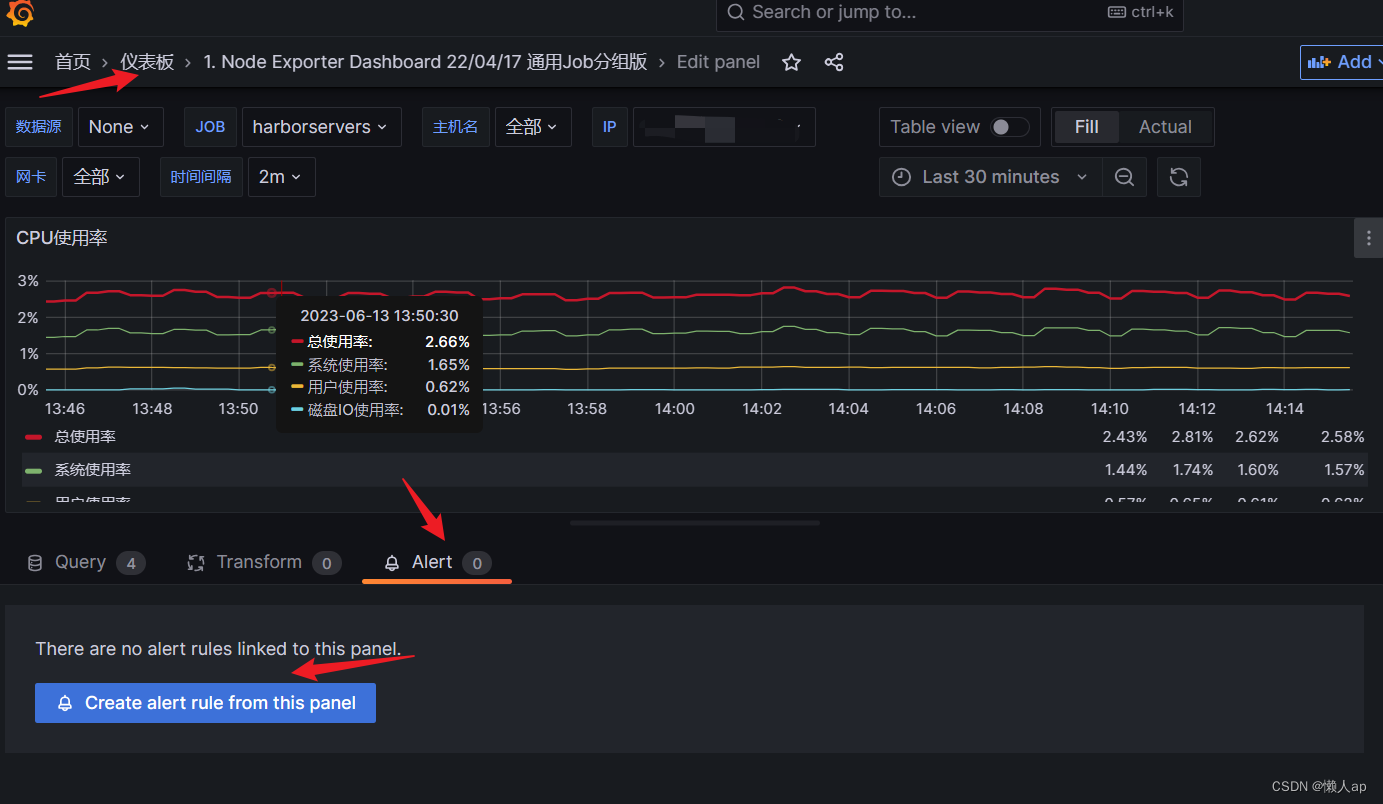
Task: Toggle 总使用率 series in legend
Action: (x=85, y=437)
